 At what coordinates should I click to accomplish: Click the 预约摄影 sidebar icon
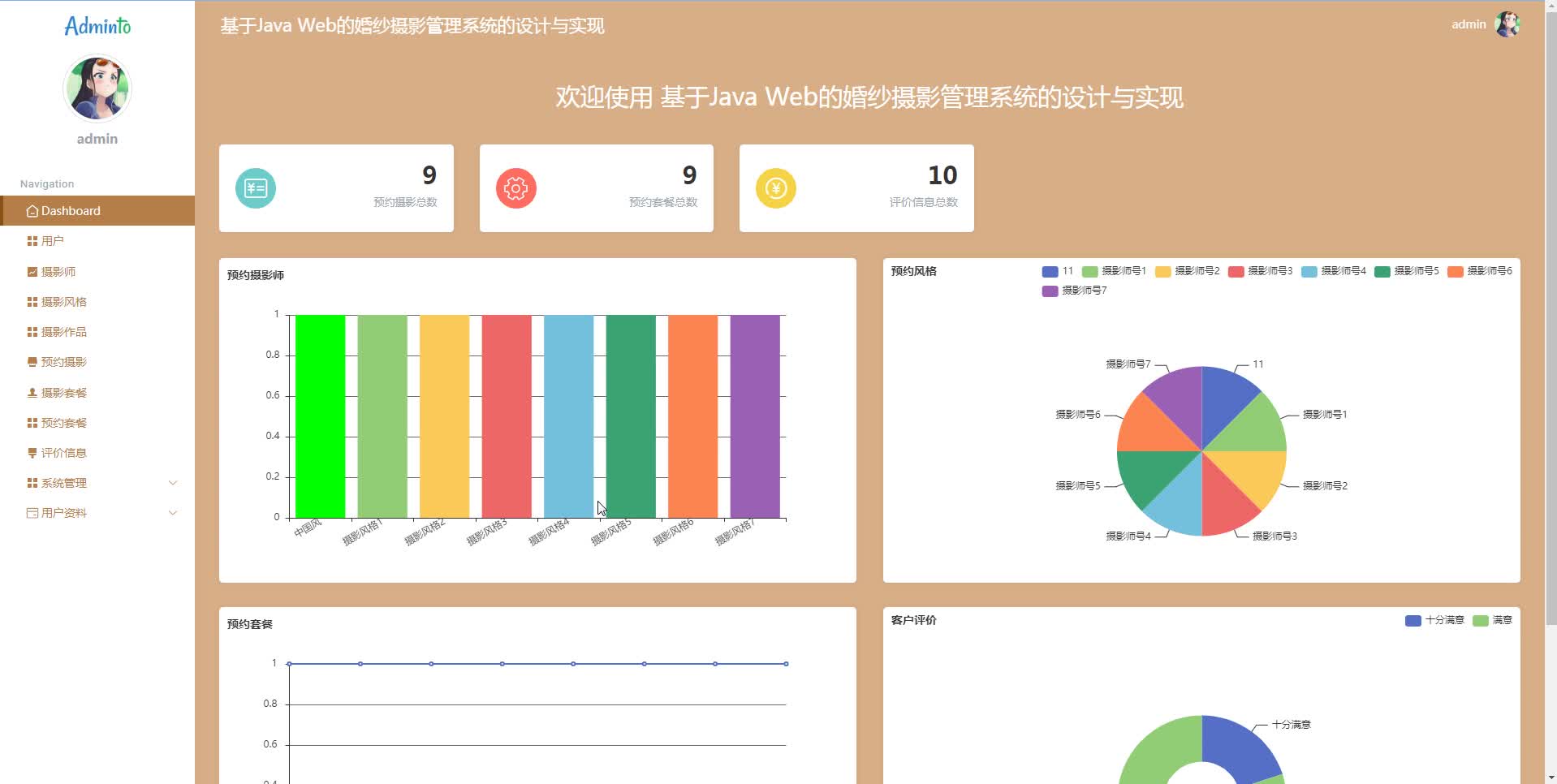[x=32, y=362]
